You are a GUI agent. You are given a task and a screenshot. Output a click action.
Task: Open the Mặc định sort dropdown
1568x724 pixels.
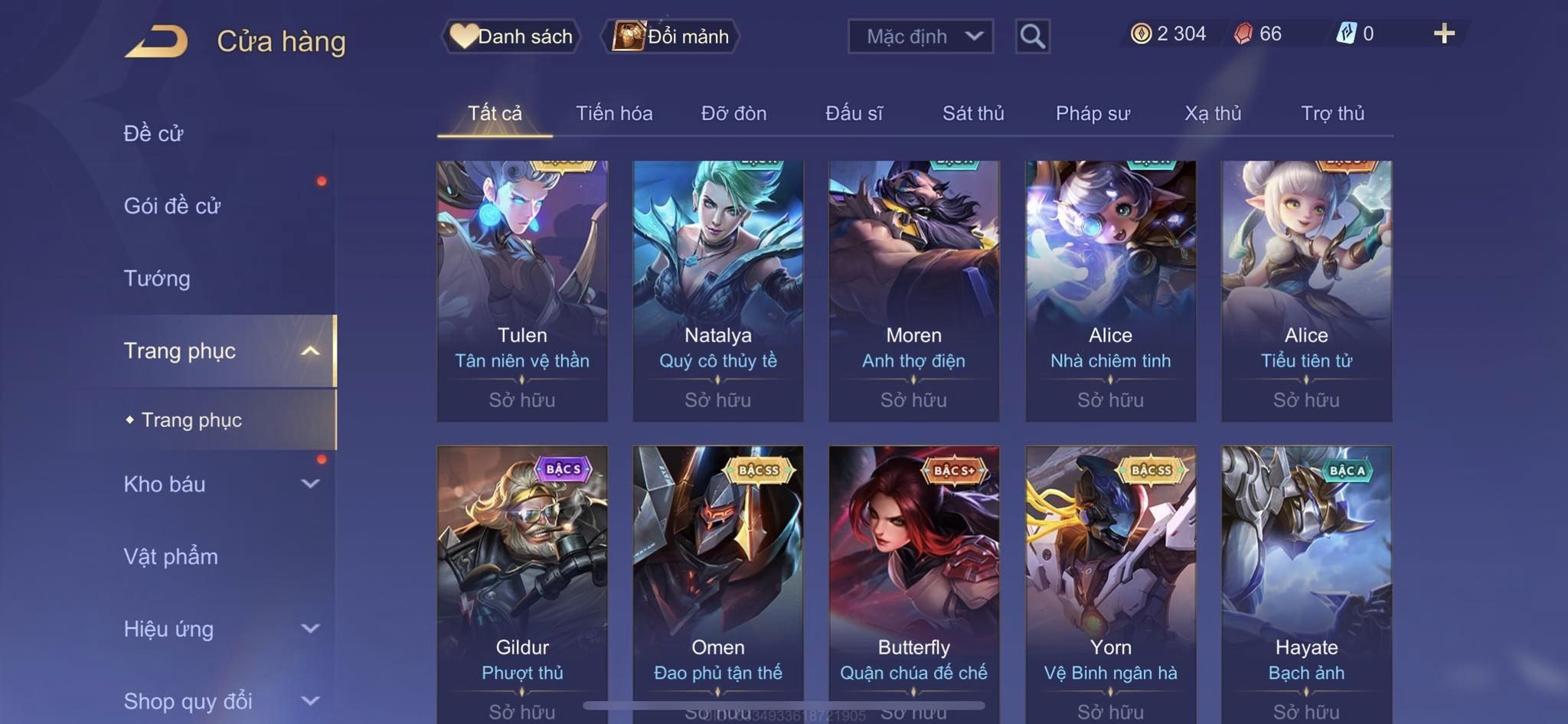tap(920, 36)
